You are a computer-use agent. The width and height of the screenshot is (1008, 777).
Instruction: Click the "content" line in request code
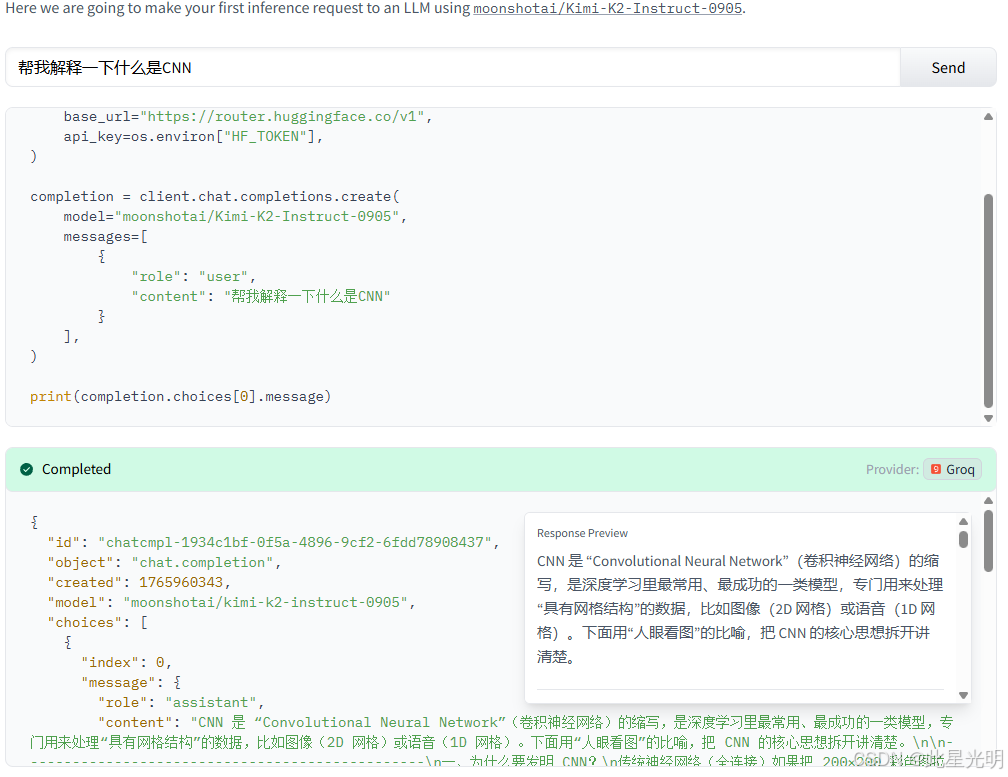click(x=260, y=296)
